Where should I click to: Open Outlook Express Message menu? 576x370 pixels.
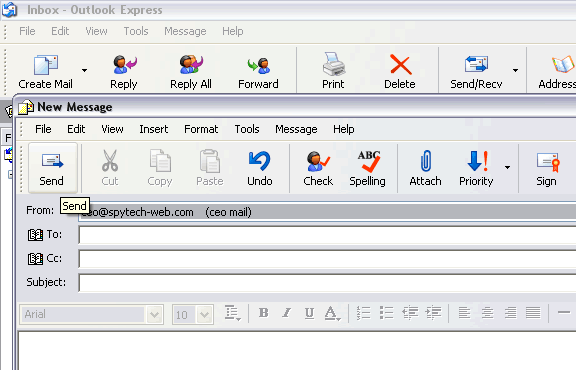click(185, 31)
